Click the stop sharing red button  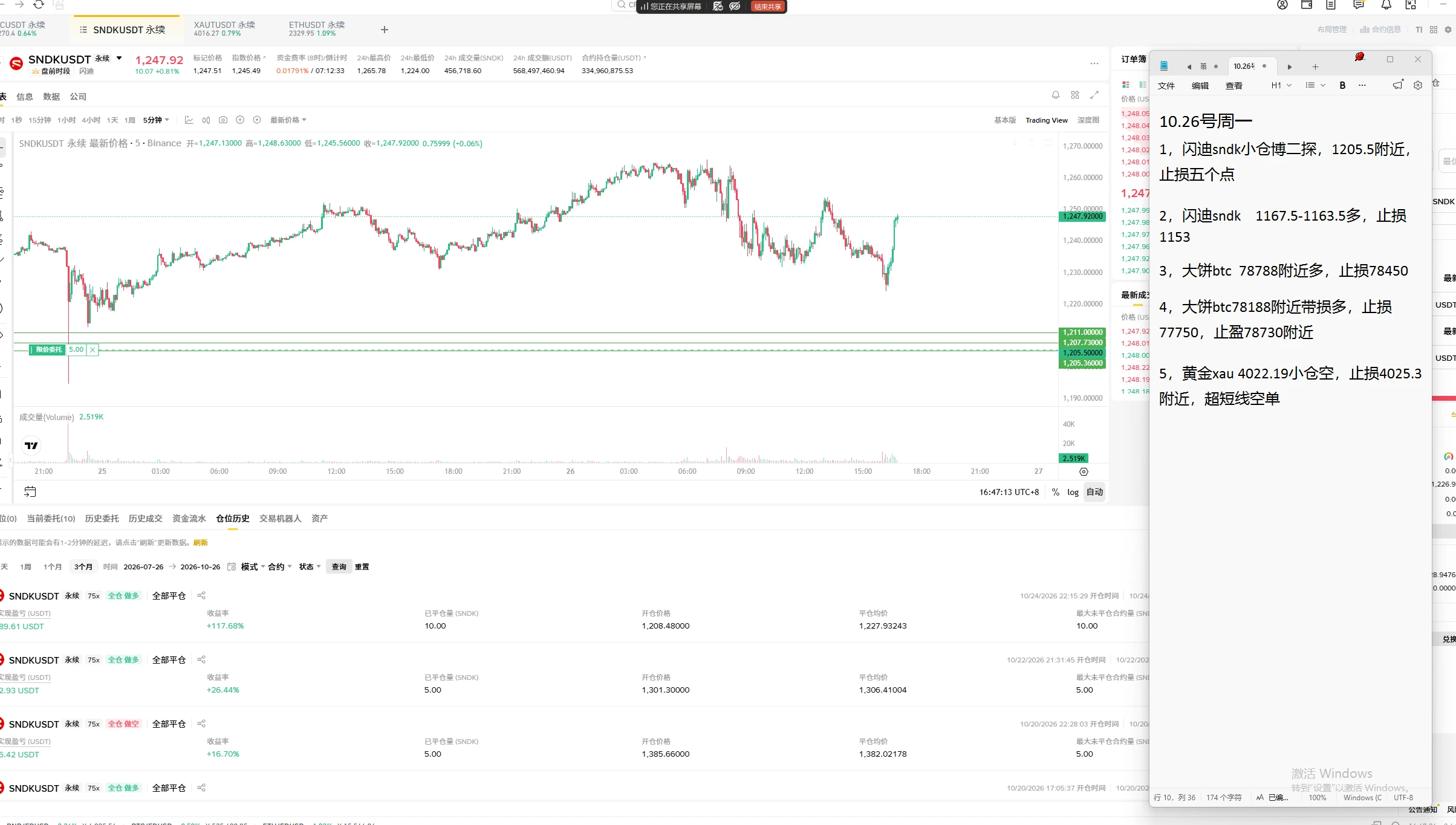point(767,7)
